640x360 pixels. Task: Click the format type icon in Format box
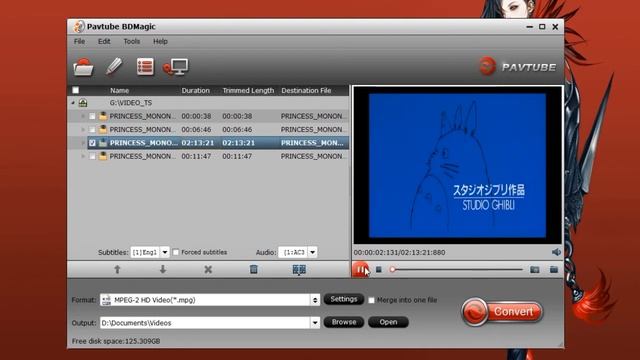106,300
